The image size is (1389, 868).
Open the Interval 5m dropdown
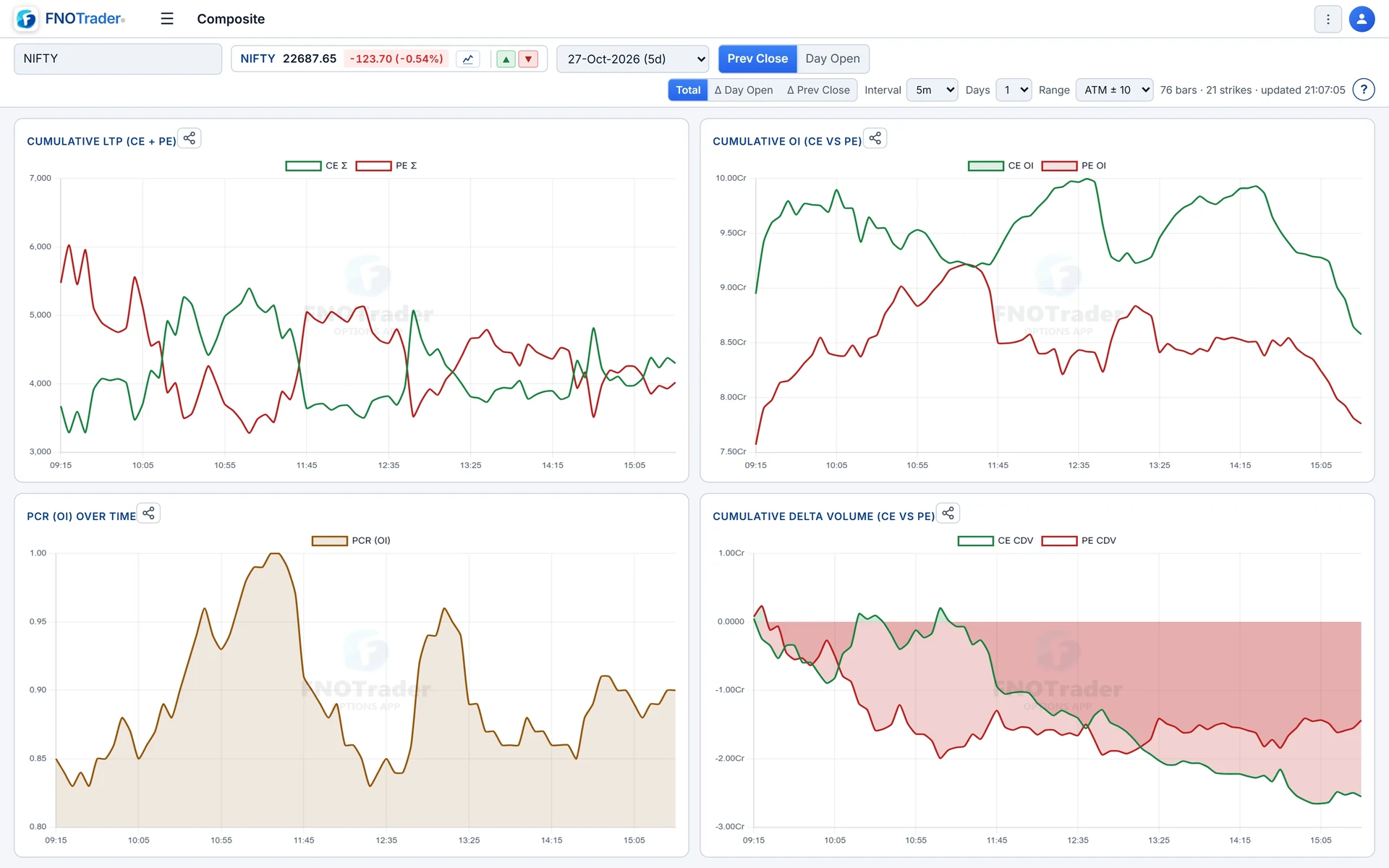point(932,90)
